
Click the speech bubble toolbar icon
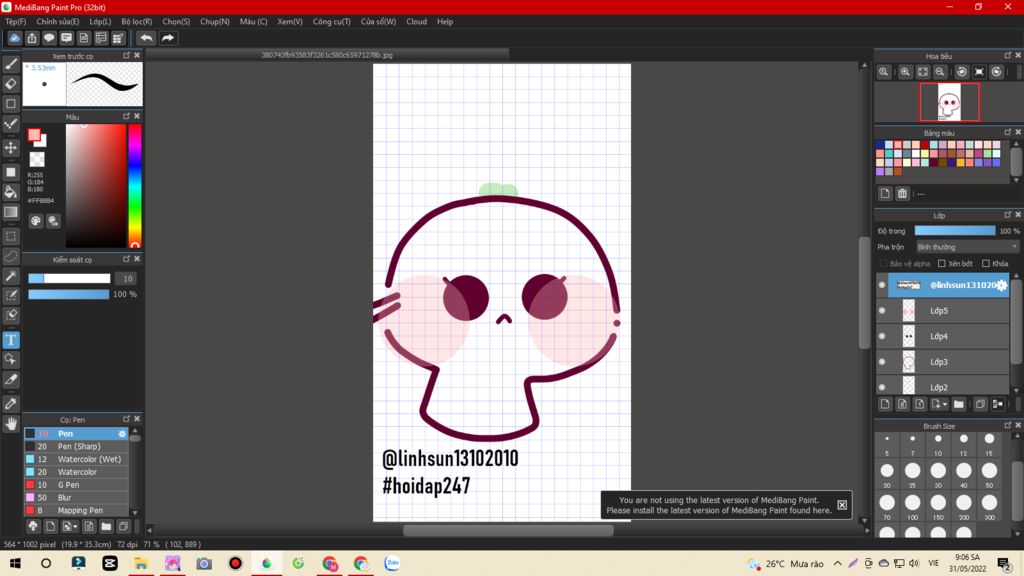(x=49, y=38)
